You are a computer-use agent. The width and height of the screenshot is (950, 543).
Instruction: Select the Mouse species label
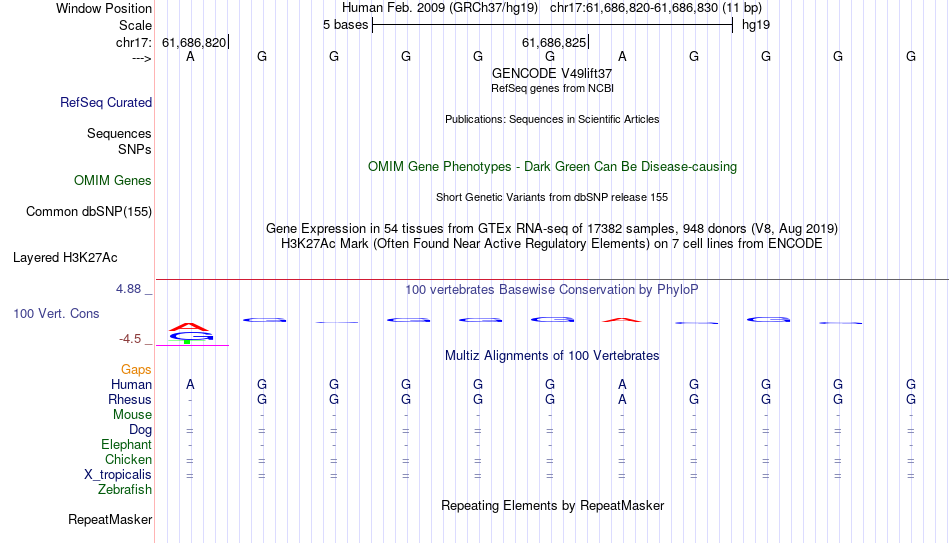click(132, 415)
